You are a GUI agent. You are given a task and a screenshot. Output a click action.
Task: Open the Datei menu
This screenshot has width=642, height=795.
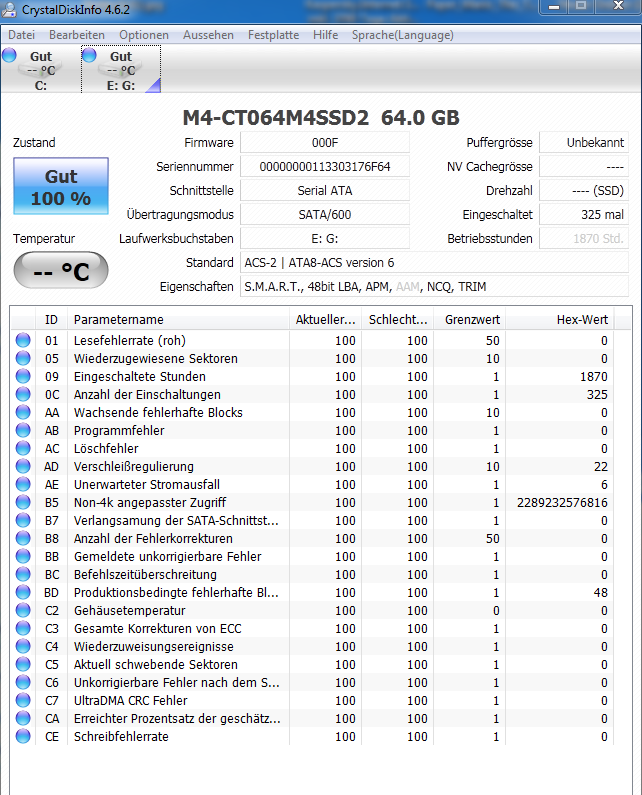pos(22,35)
